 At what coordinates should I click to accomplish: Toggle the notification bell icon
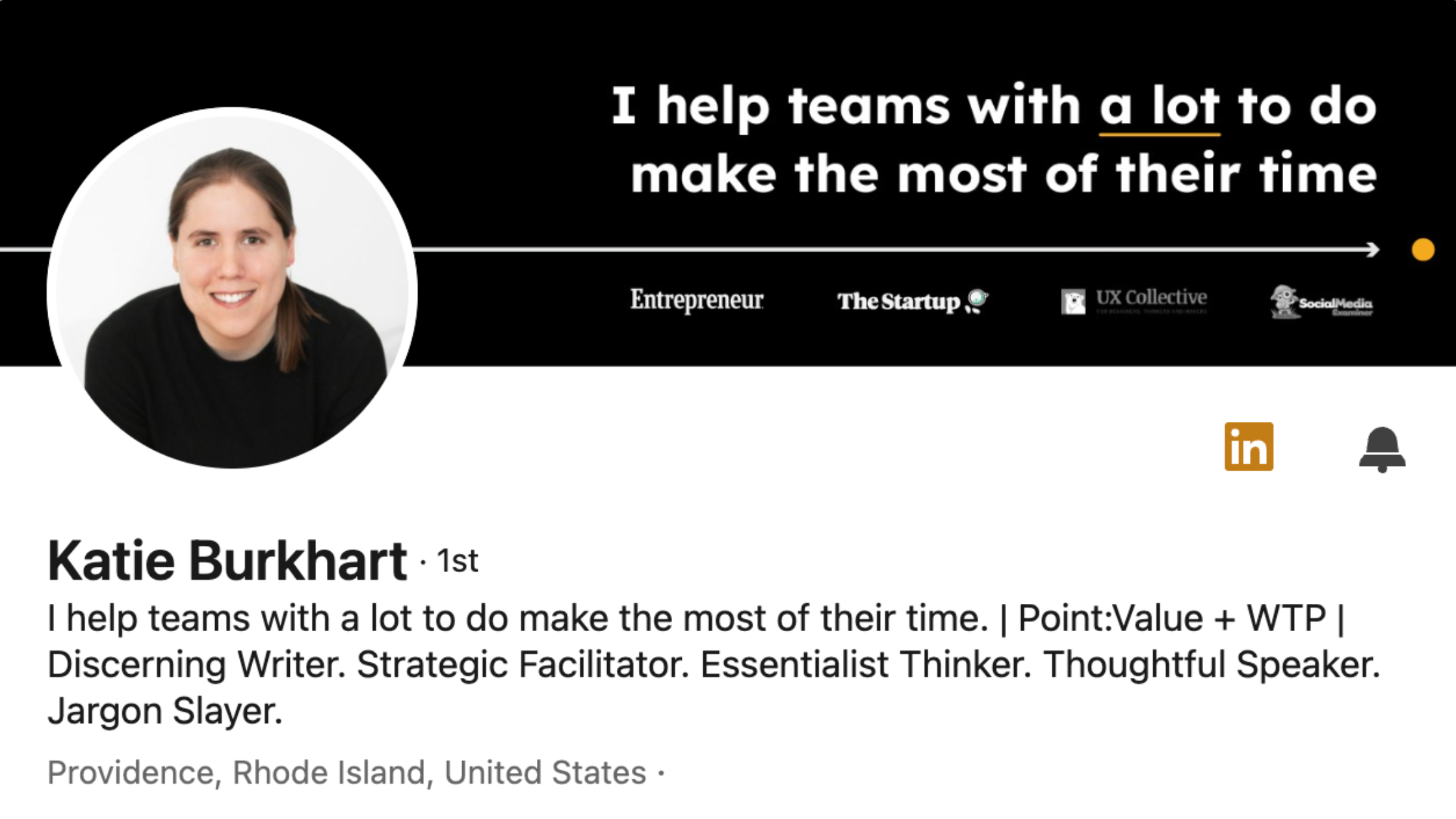coord(1382,449)
